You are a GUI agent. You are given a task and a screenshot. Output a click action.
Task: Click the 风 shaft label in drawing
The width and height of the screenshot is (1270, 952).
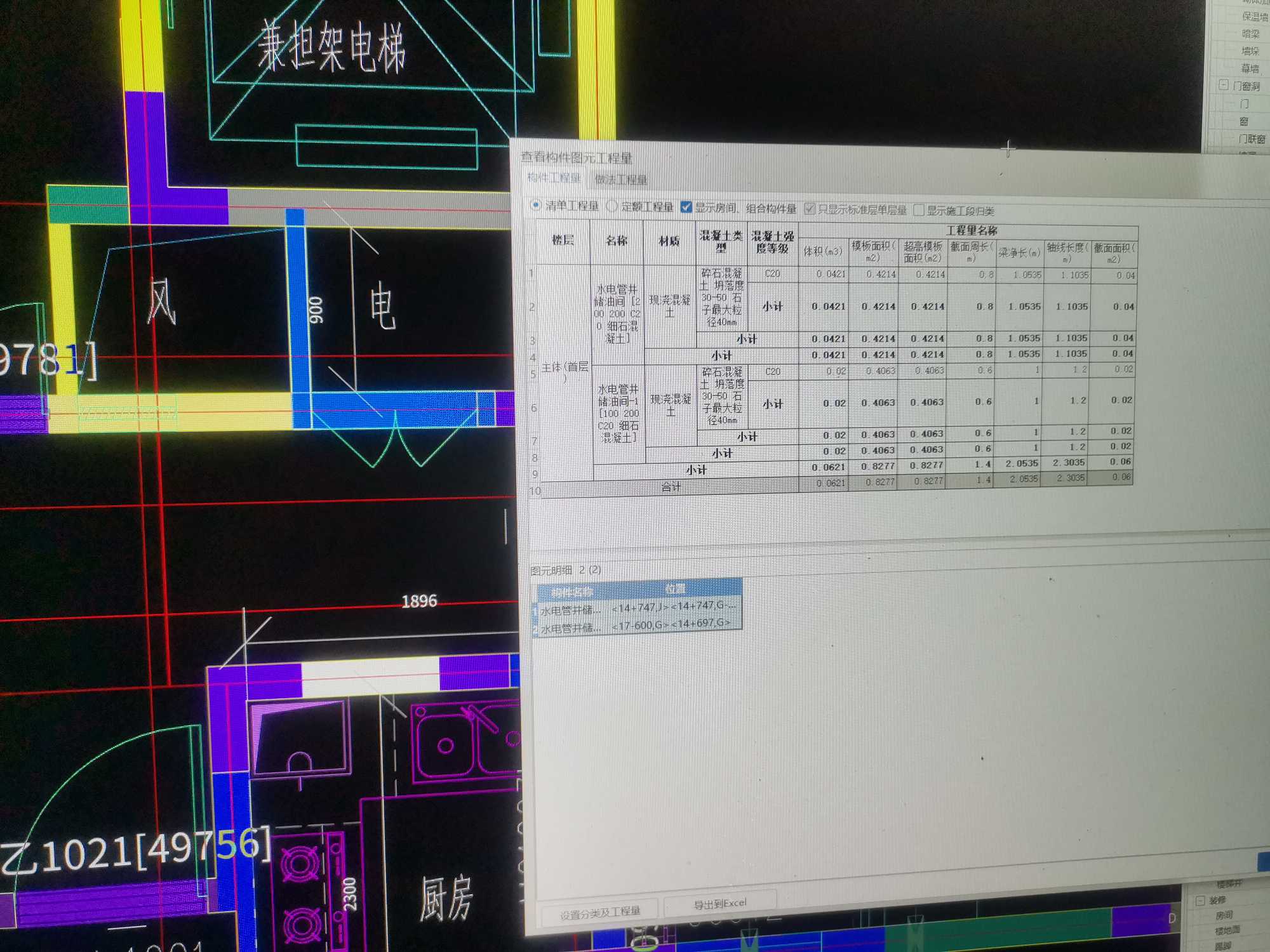pos(161,301)
